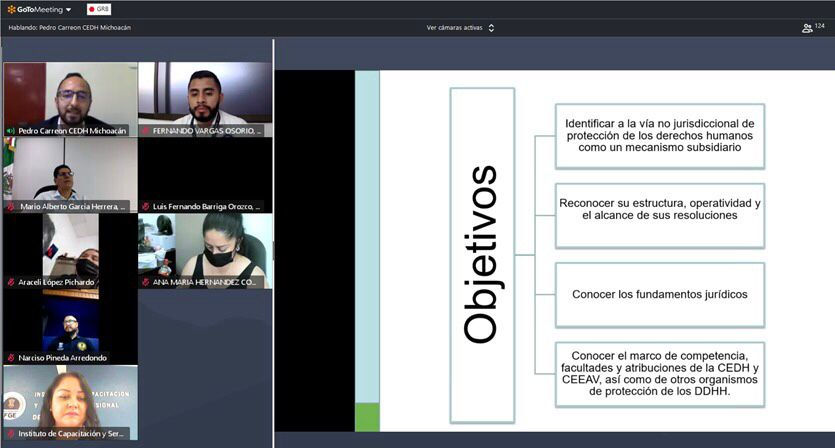Click the GRB recording indicator

coord(99,10)
